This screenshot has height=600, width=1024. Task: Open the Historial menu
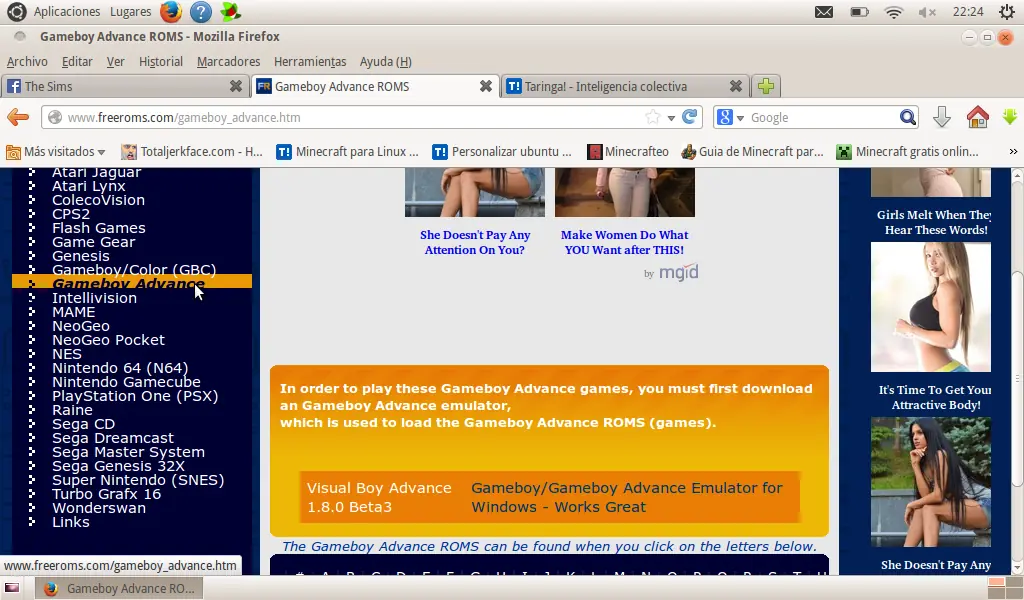point(161,61)
